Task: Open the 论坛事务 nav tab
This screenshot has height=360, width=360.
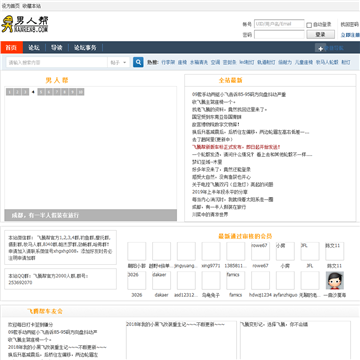Action: pyautogui.click(x=85, y=48)
